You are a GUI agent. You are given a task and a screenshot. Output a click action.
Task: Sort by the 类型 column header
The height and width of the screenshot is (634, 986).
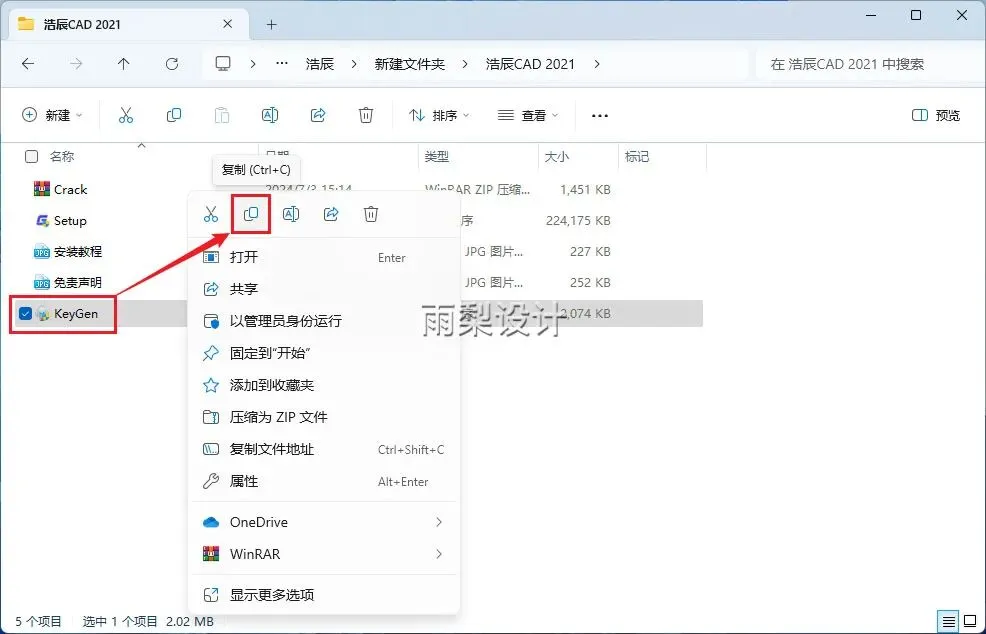[436, 157]
